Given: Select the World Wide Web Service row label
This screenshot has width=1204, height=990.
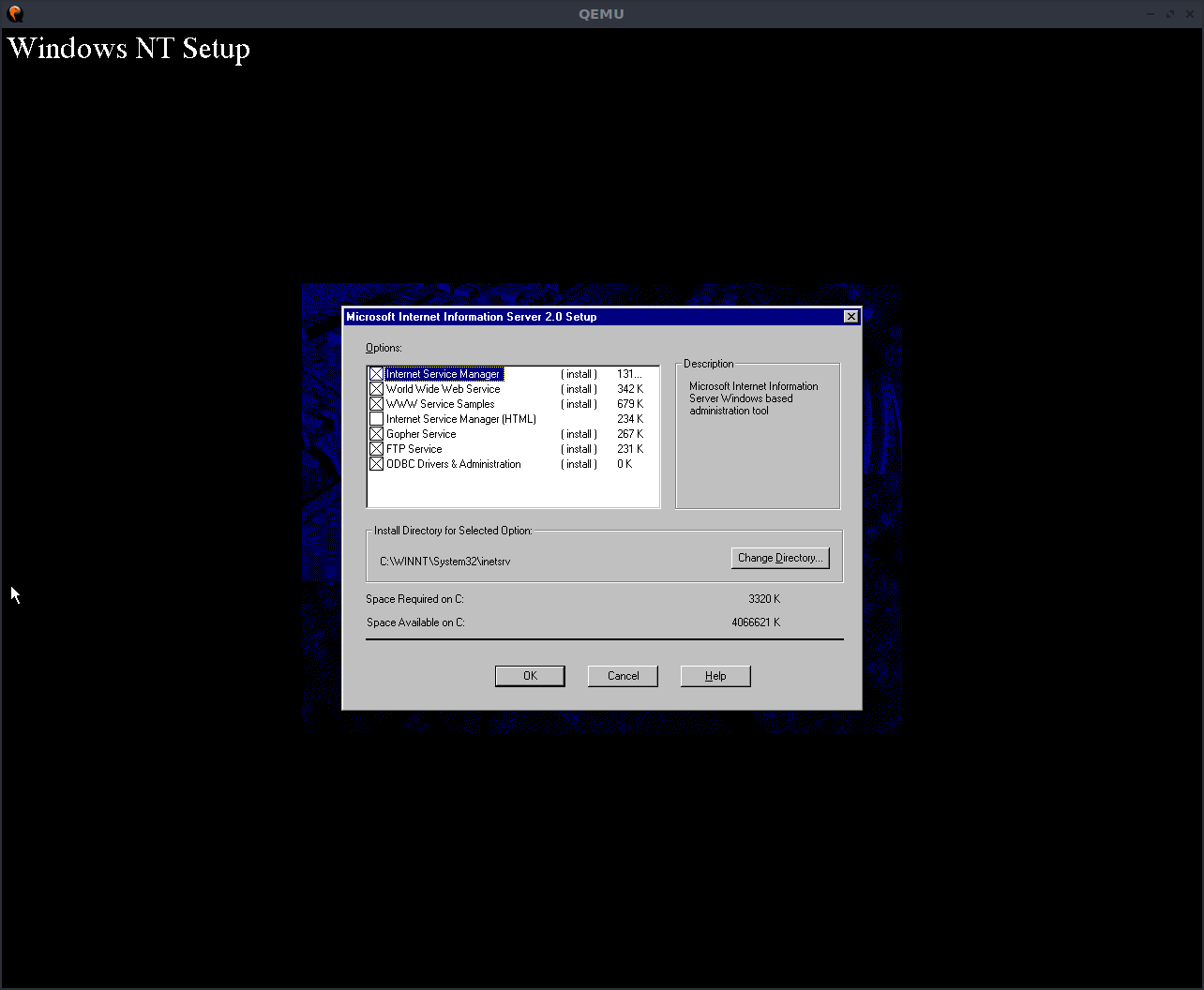Looking at the screenshot, I should (x=443, y=389).
